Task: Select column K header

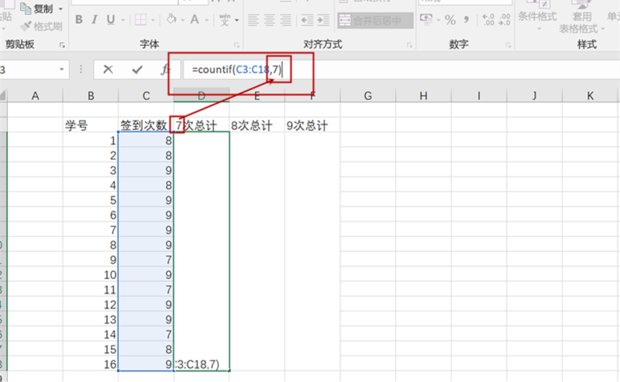Action: coord(590,96)
